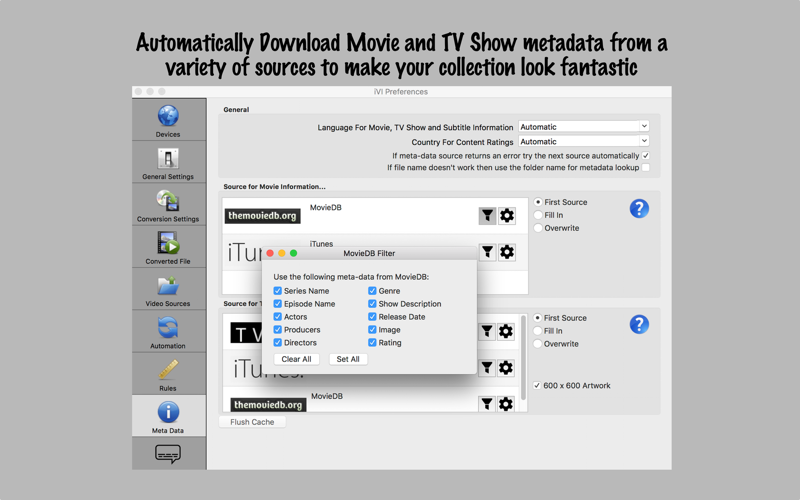
Task: Open the Devices globe icon in sidebar
Action: click(168, 116)
